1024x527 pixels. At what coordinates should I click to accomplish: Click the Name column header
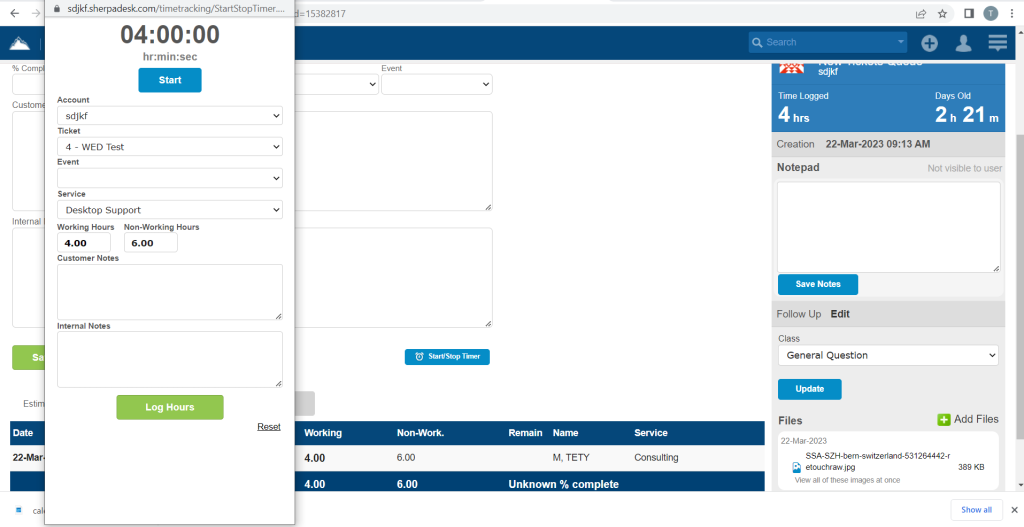(x=566, y=433)
